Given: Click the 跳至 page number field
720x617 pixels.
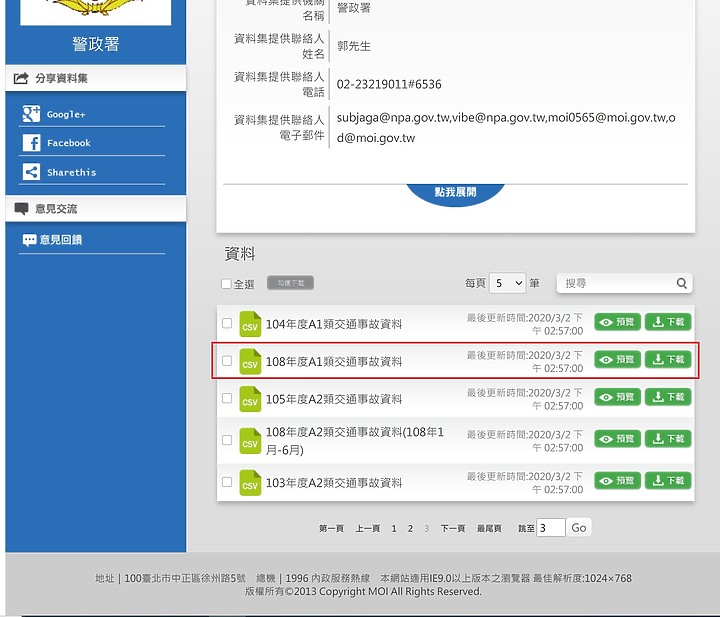Looking at the screenshot, I should (x=551, y=527).
